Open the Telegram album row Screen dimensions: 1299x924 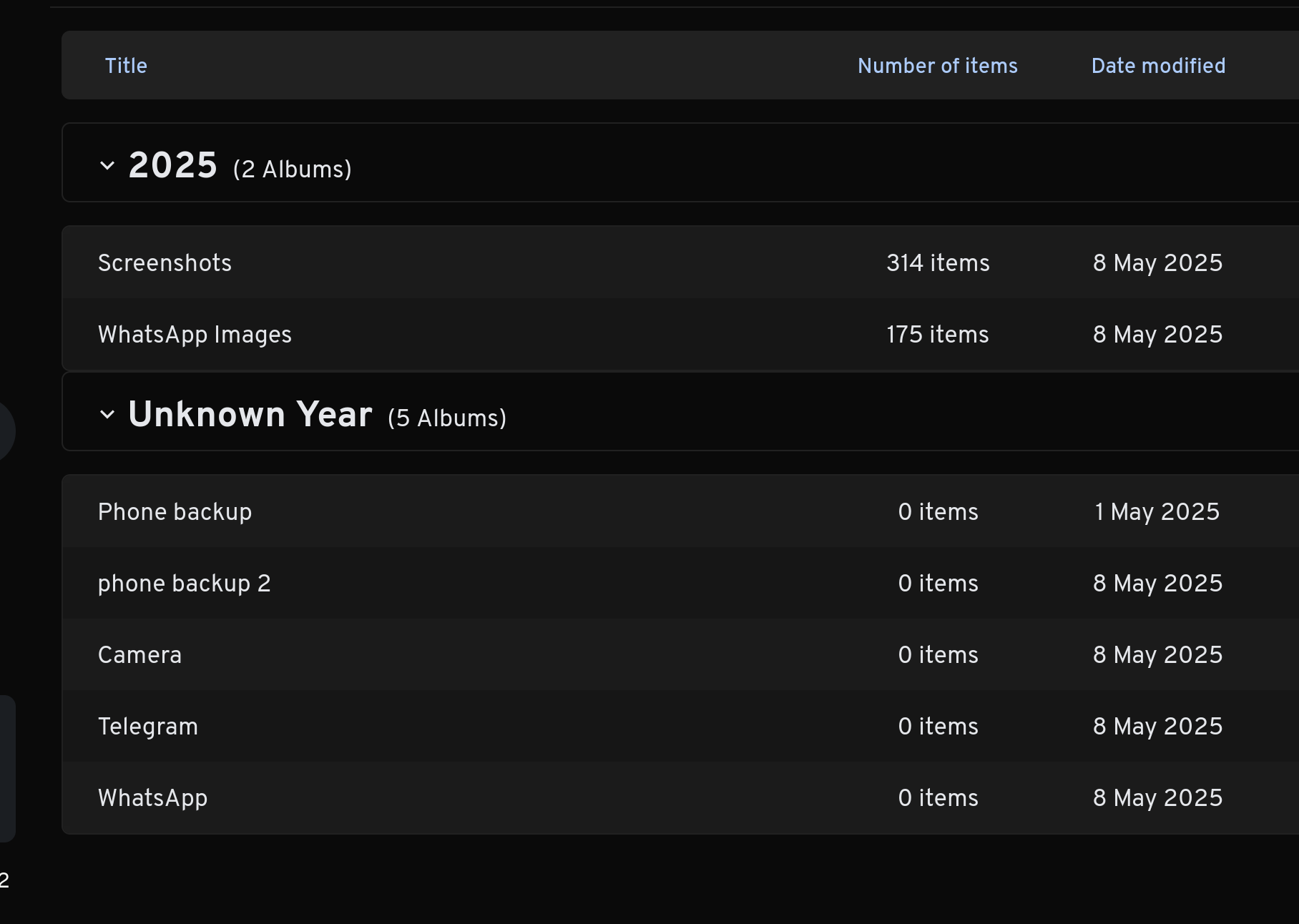680,726
